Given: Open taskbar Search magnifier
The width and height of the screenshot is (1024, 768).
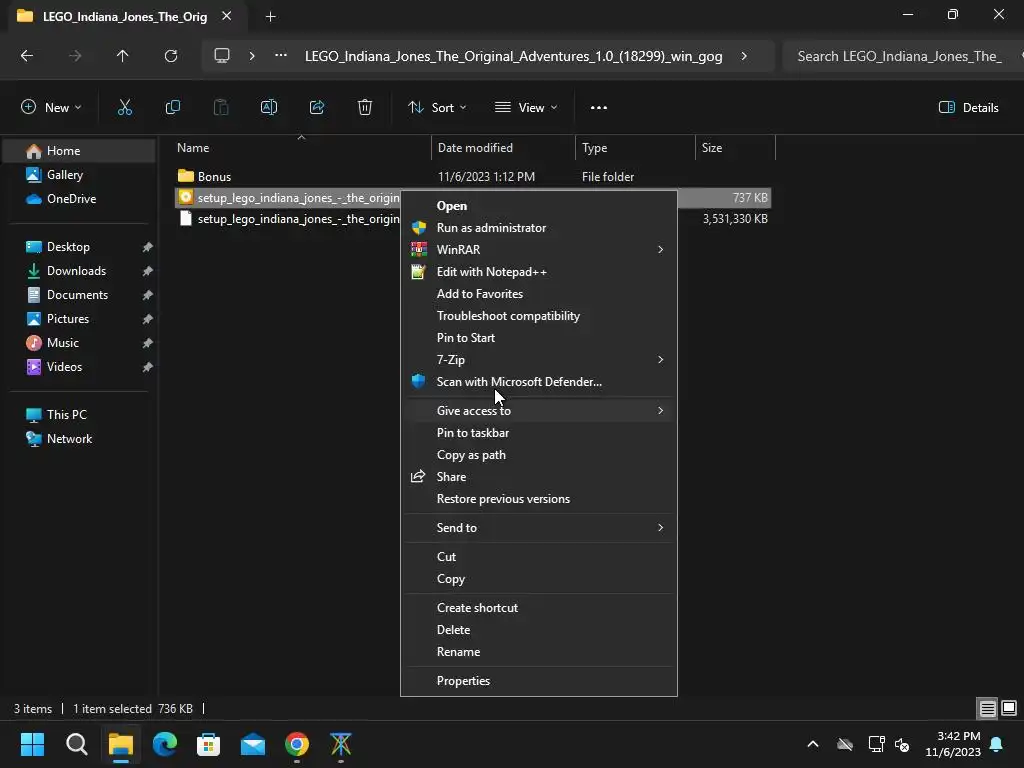Looking at the screenshot, I should [76, 744].
